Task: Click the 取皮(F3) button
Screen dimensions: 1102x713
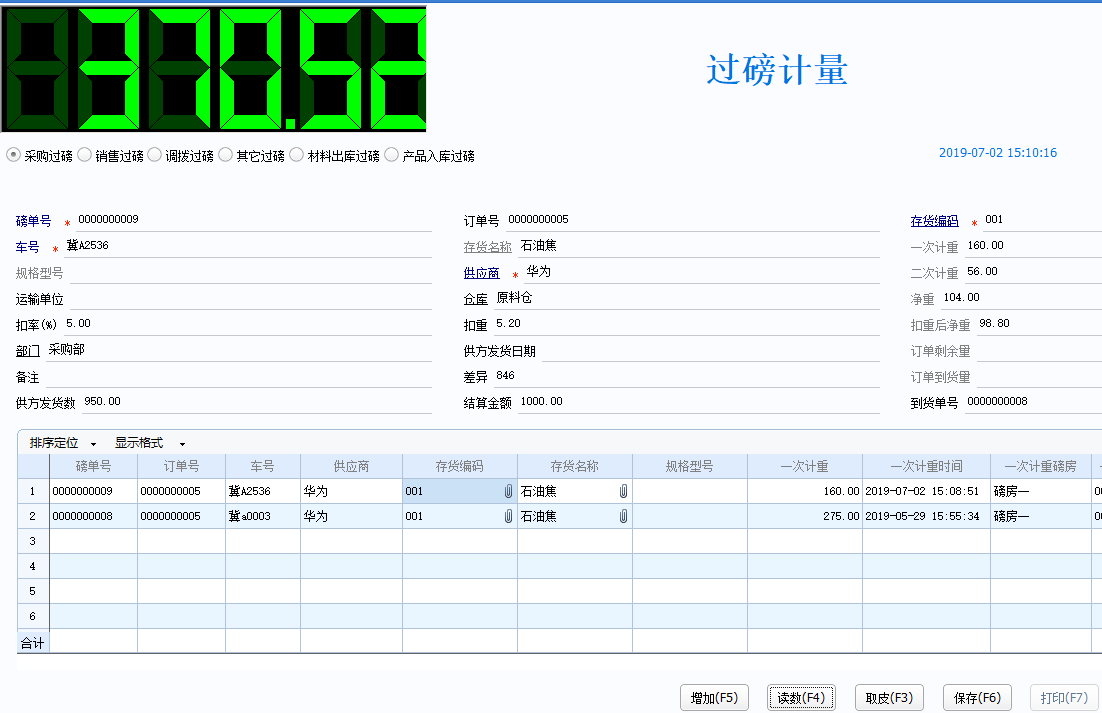Action: pyautogui.click(x=889, y=698)
